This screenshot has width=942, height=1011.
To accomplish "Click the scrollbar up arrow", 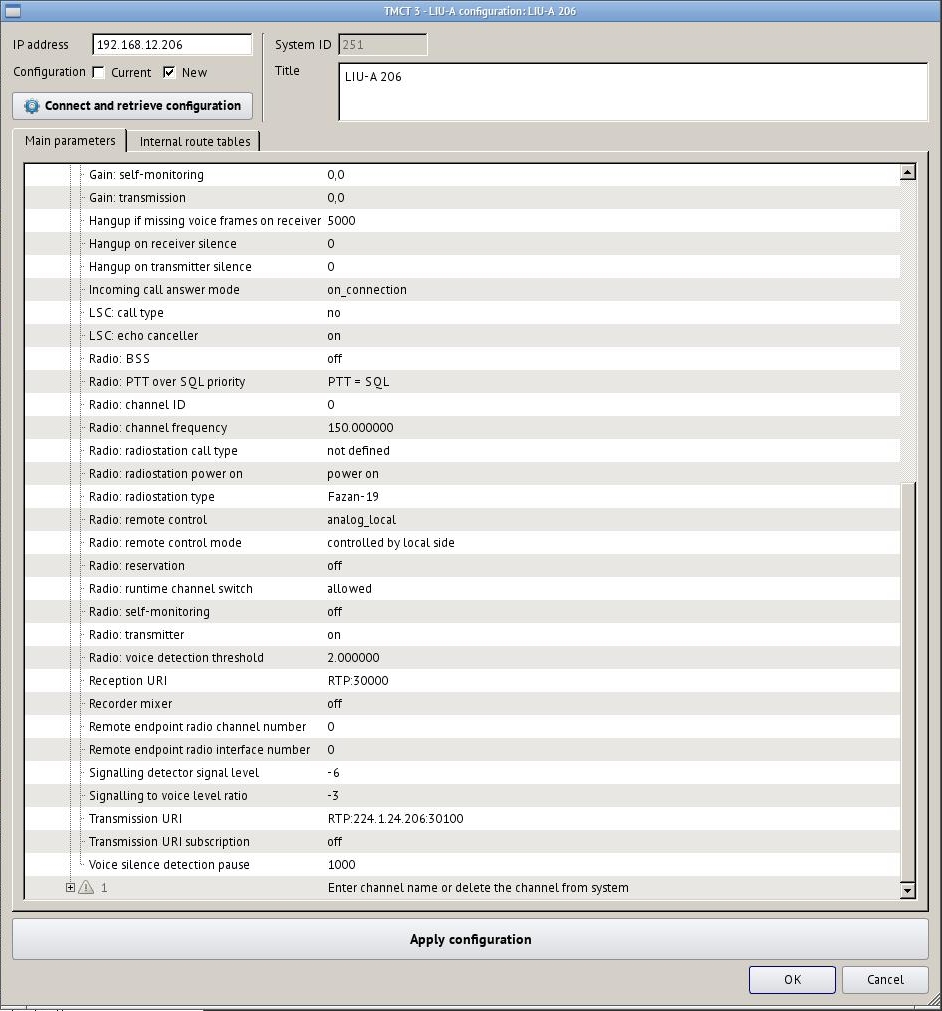I will (x=908, y=172).
